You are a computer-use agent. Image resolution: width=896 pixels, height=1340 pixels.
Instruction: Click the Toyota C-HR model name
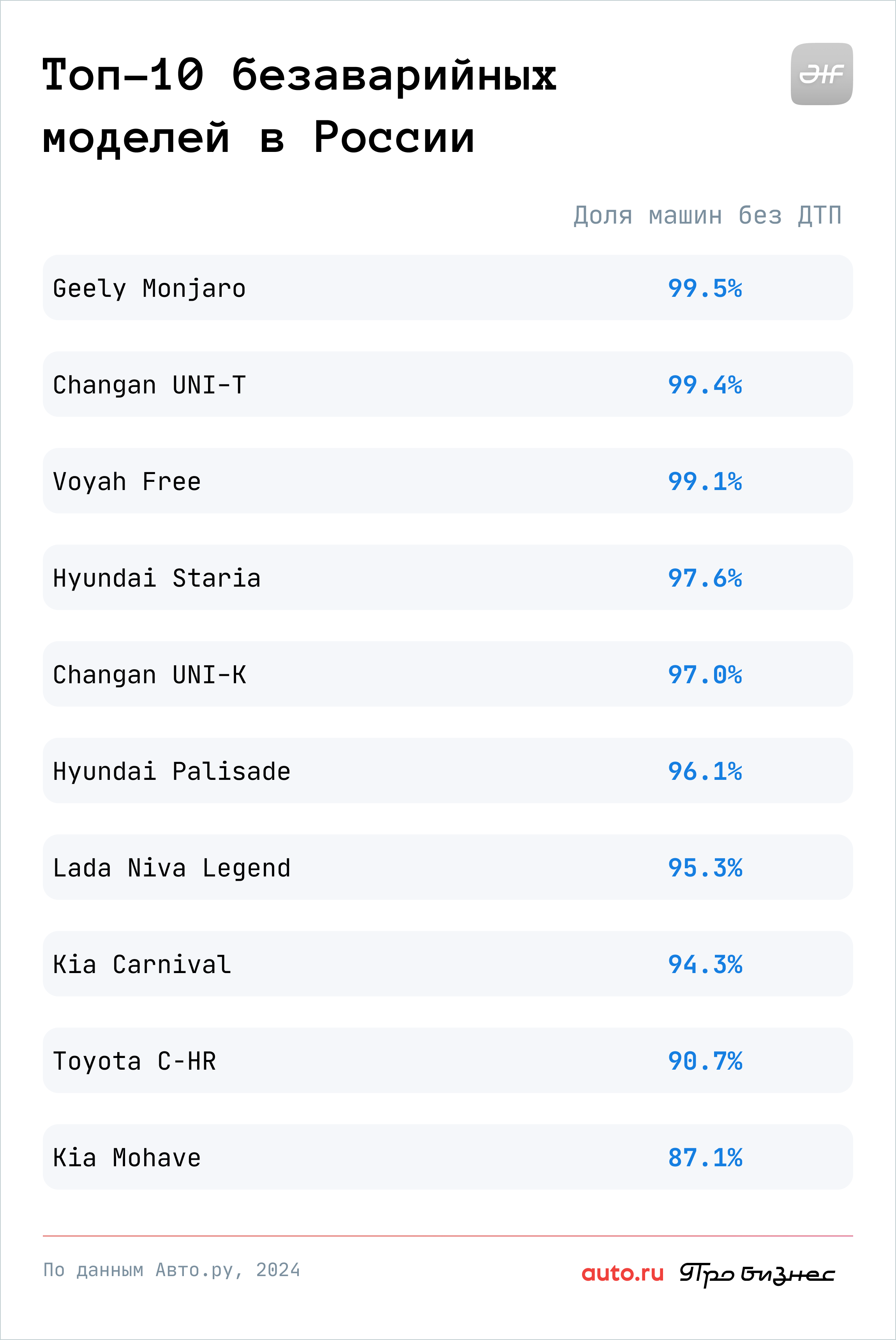coord(134,1061)
